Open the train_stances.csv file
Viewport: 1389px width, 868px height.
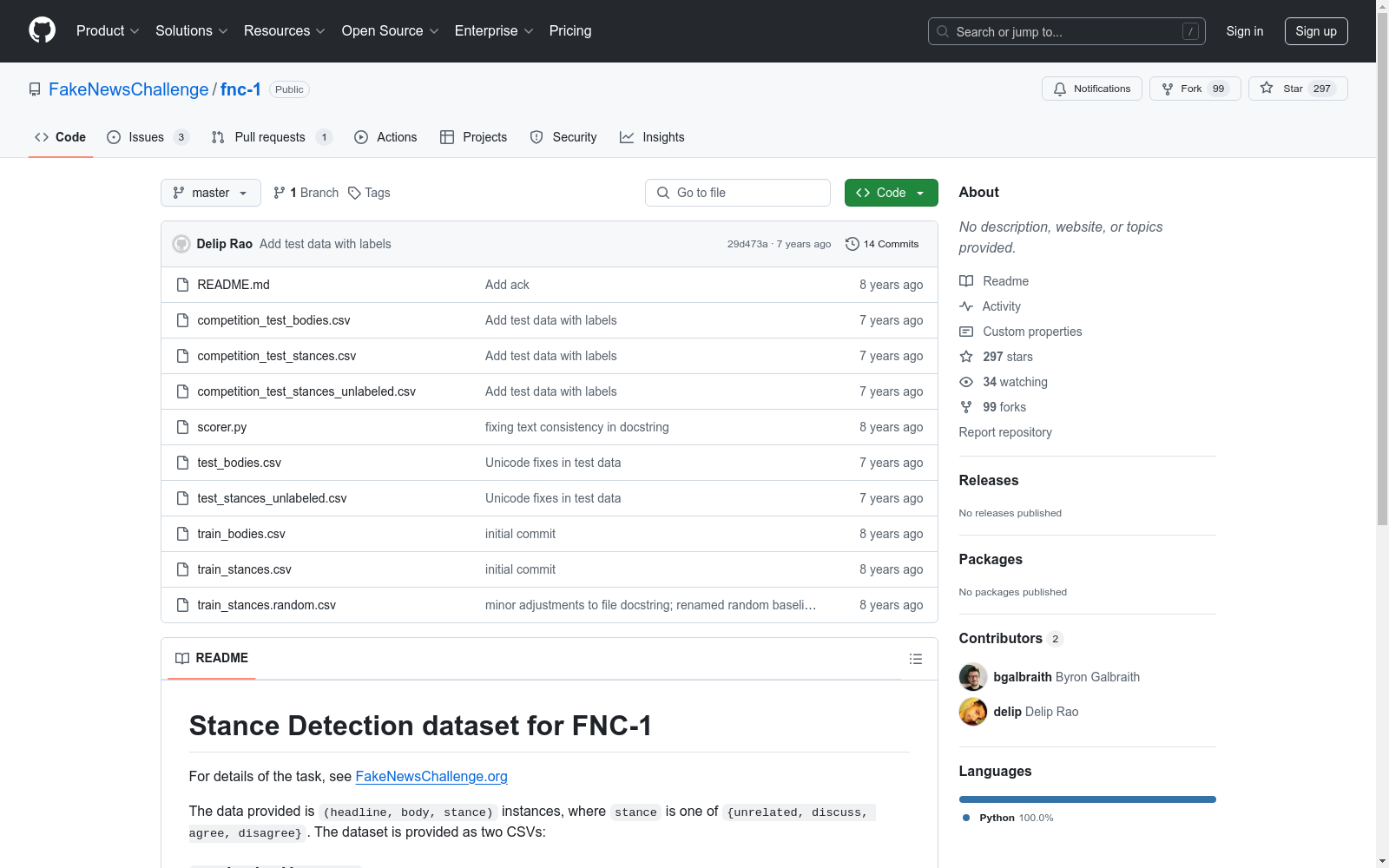(x=245, y=569)
